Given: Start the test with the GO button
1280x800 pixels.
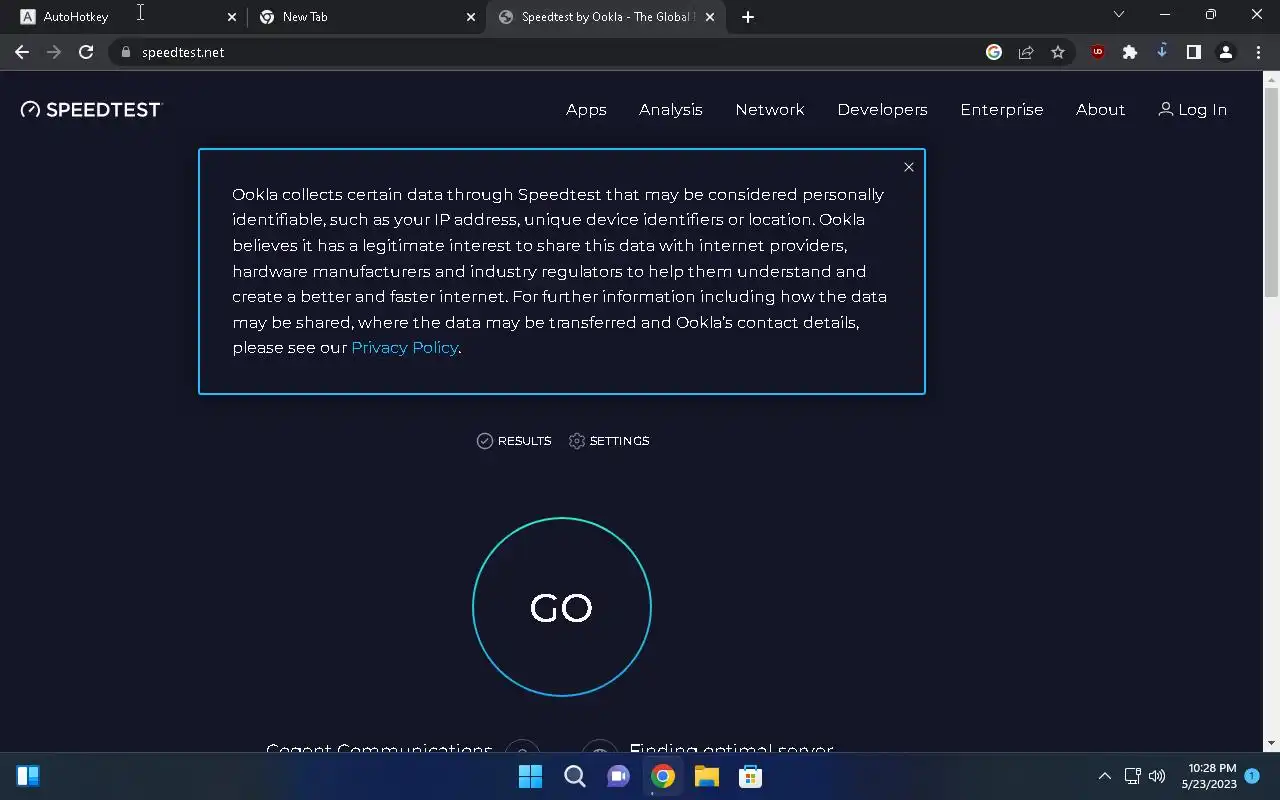Looking at the screenshot, I should pyautogui.click(x=562, y=607).
